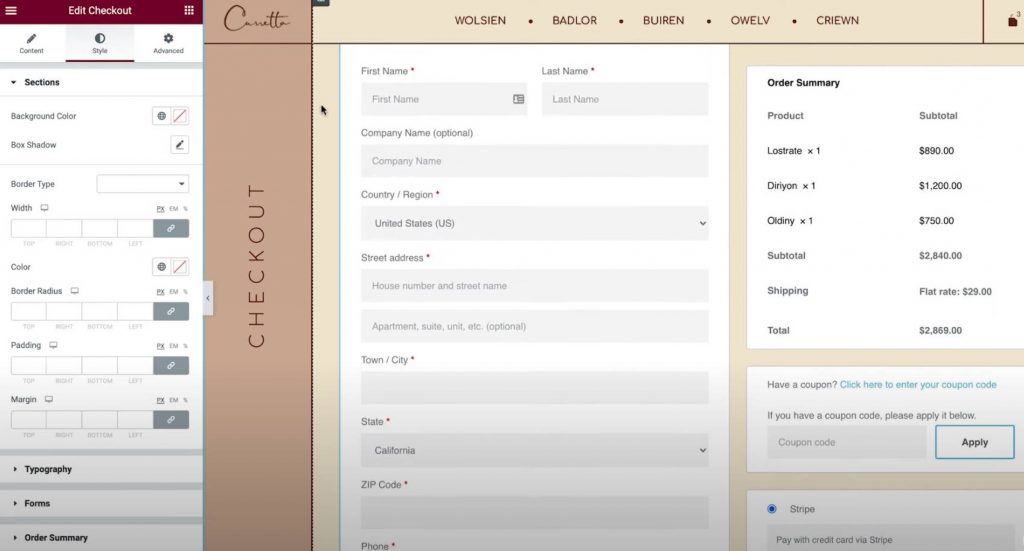
Task: Edit Box Shadow with the pencil icon
Action: pos(180,145)
